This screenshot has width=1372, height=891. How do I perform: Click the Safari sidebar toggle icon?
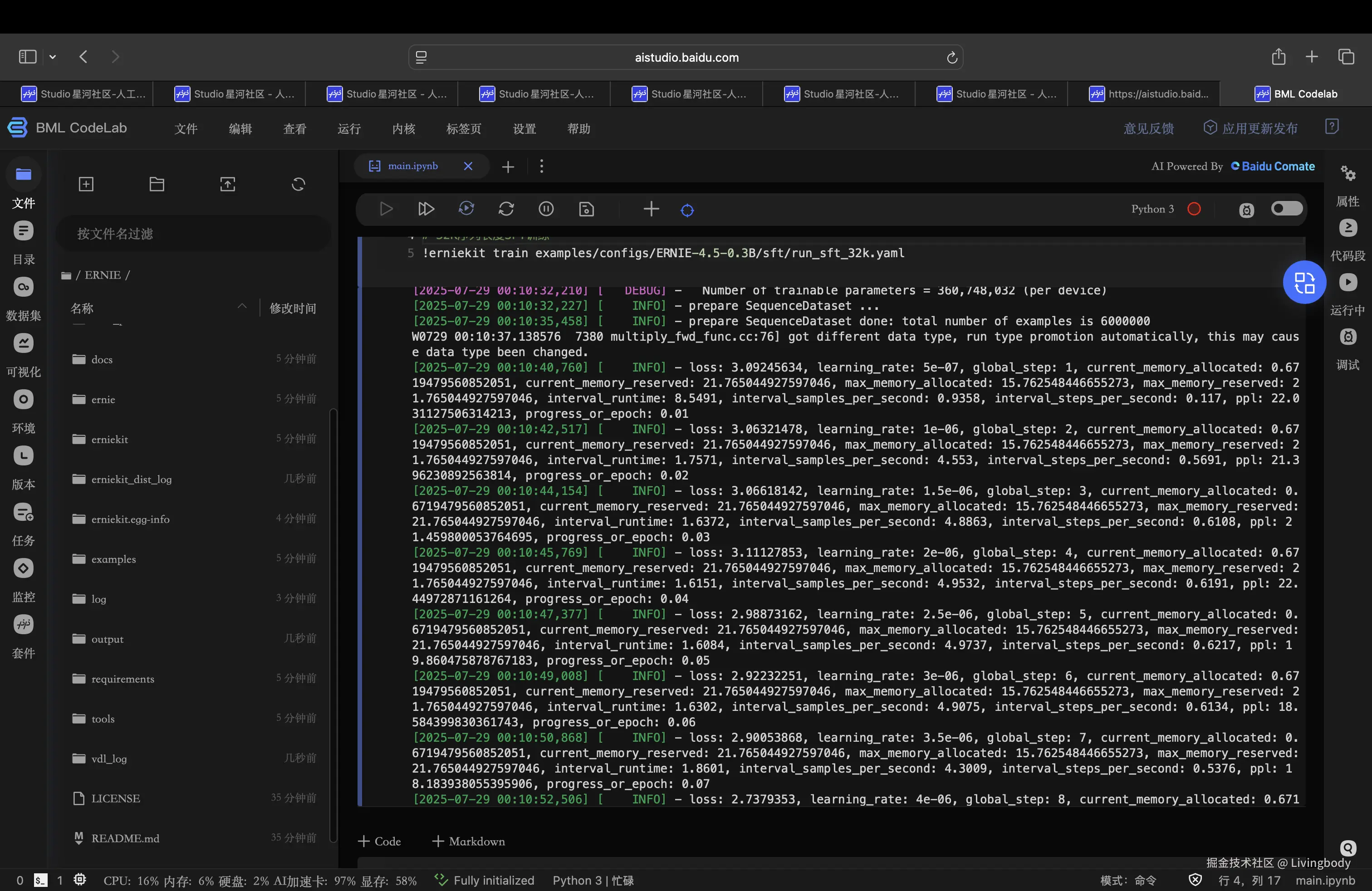coord(27,56)
